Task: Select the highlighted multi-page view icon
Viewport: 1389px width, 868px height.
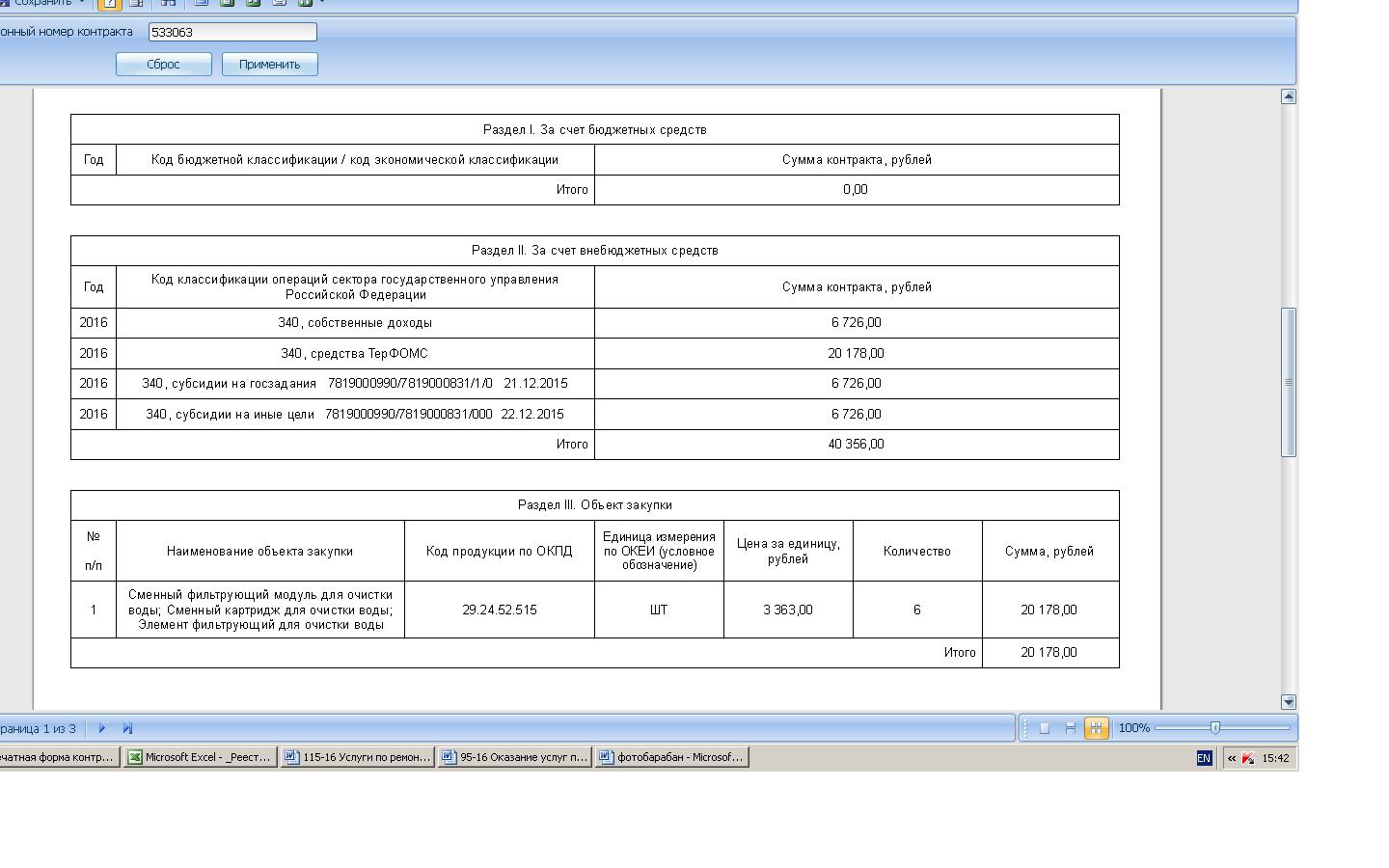Action: [x=1096, y=728]
